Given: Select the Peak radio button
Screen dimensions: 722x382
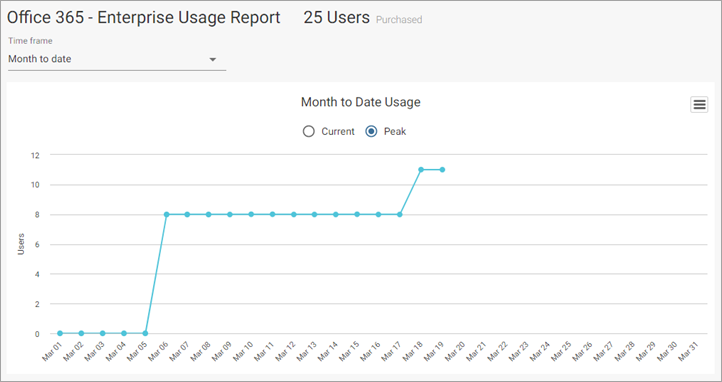Looking at the screenshot, I should 371,132.
